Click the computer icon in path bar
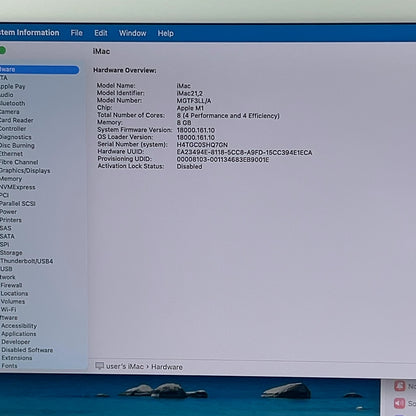This screenshot has width=416, height=416. pyautogui.click(x=99, y=366)
